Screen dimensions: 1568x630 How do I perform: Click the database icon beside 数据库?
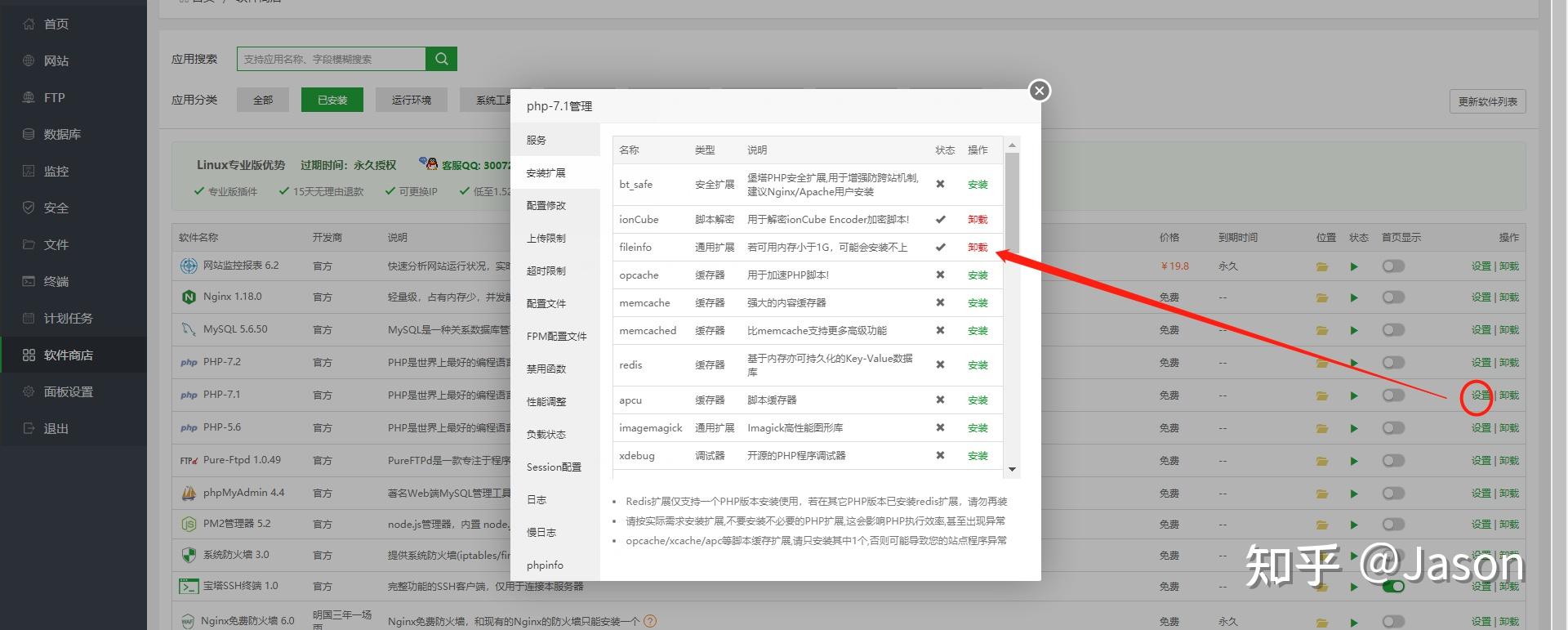(29, 134)
